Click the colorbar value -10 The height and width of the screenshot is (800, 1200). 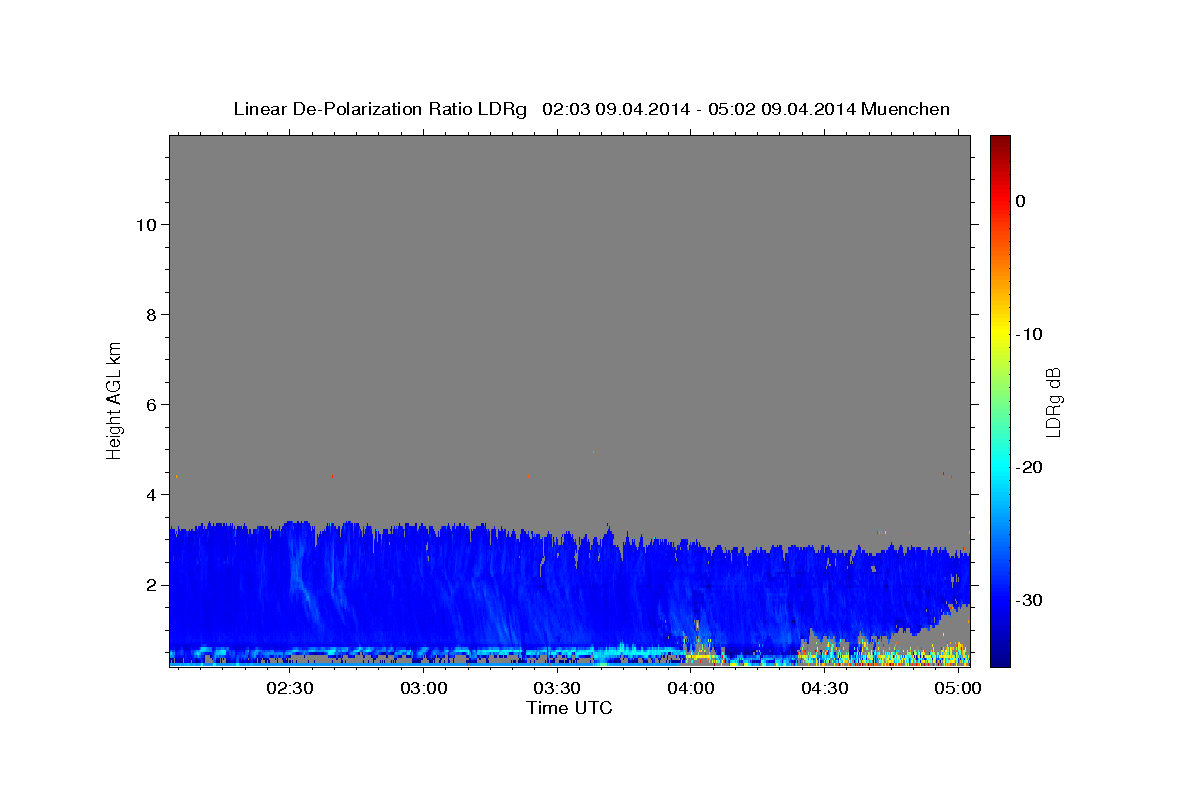(x=1030, y=334)
